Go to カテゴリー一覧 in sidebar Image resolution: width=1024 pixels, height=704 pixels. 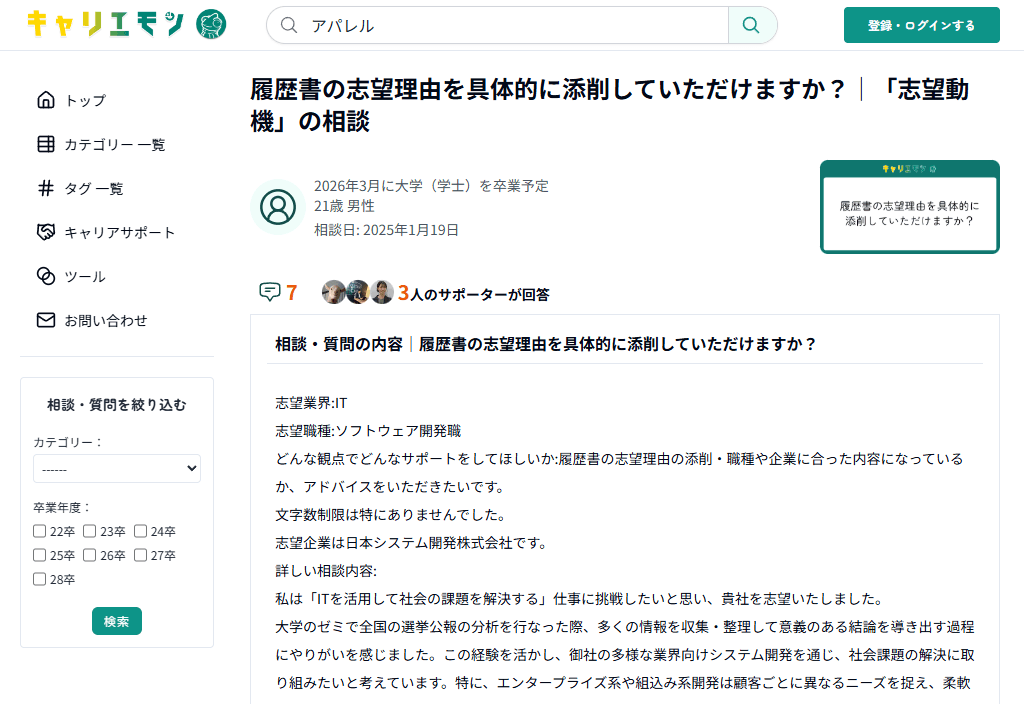pyautogui.click(x=115, y=144)
